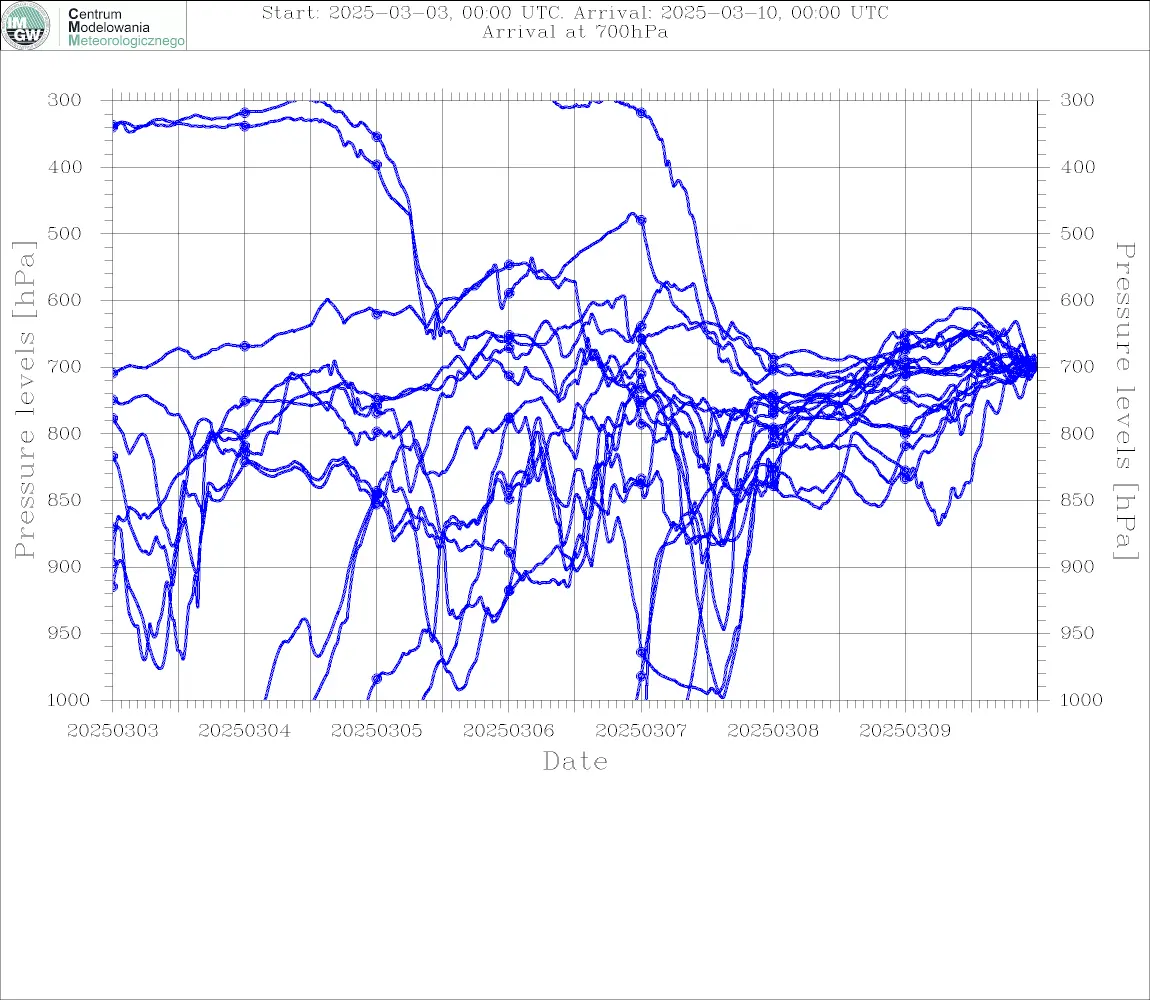Click the IMGW round logo icon
The image size is (1150, 1000).
pyautogui.click(x=26, y=26)
